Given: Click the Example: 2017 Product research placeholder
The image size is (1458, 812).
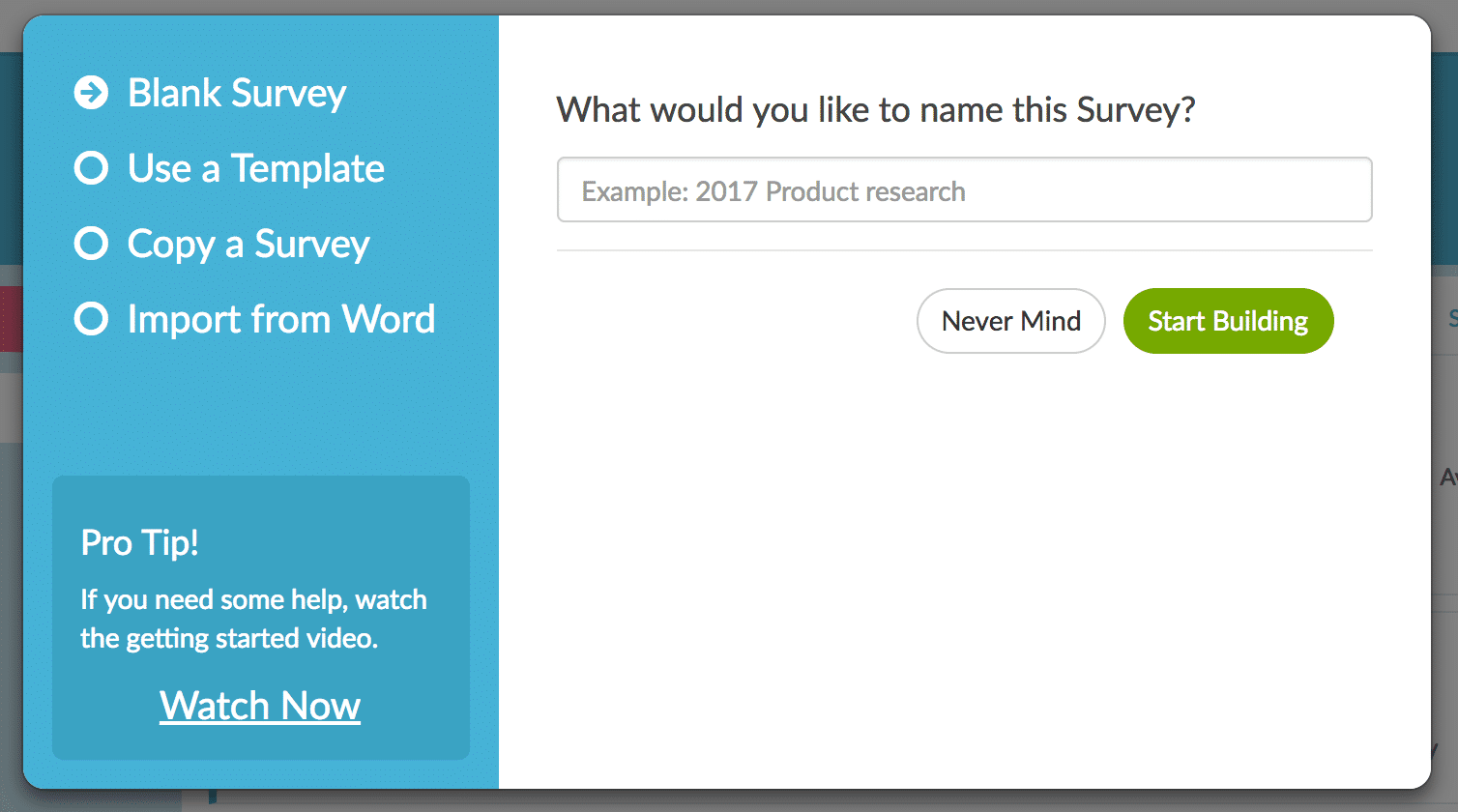Looking at the screenshot, I should tap(769, 191).
